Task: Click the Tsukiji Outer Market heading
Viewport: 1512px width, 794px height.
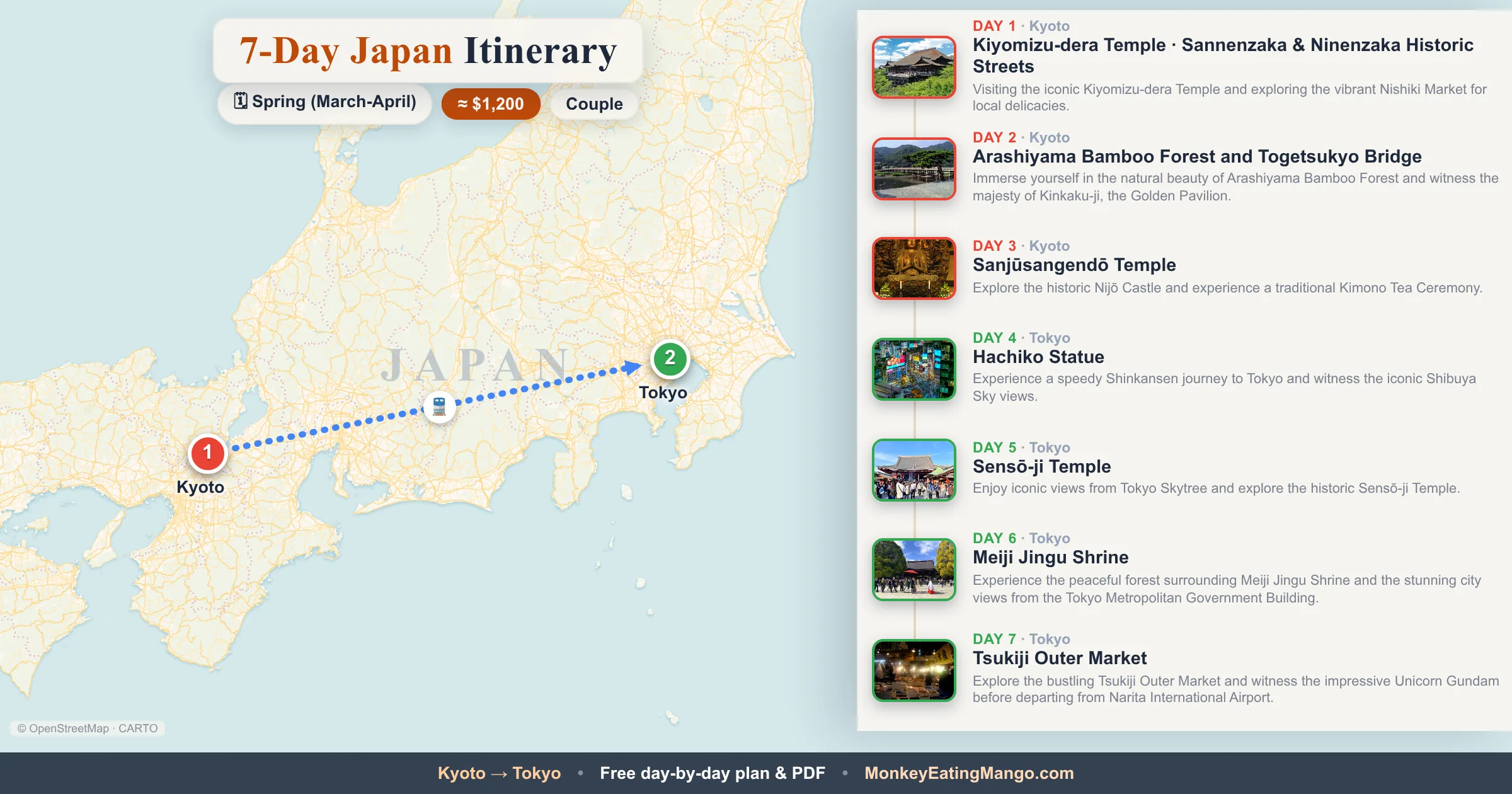Action: pyautogui.click(x=1060, y=658)
